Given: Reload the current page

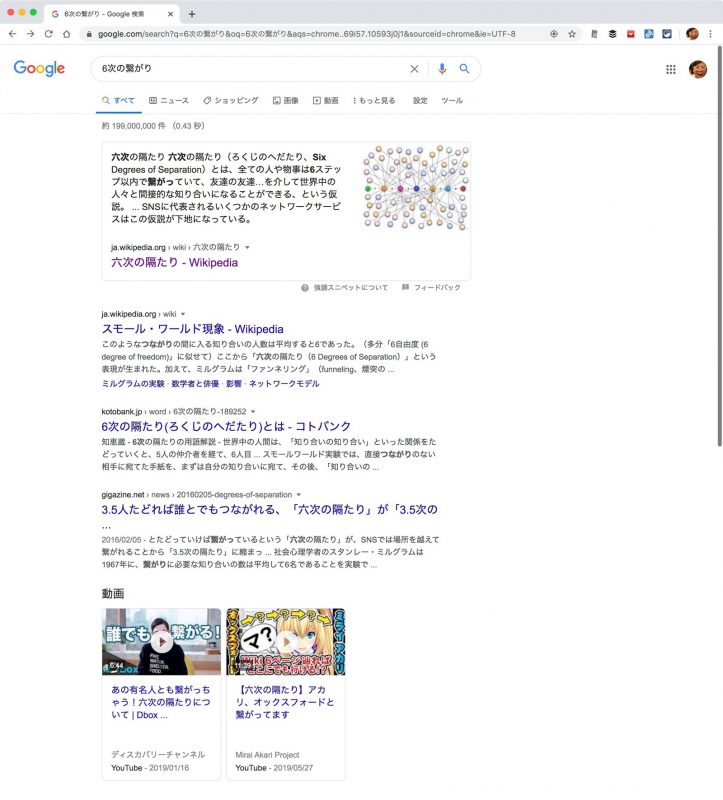Looking at the screenshot, I should pyautogui.click(x=48, y=34).
